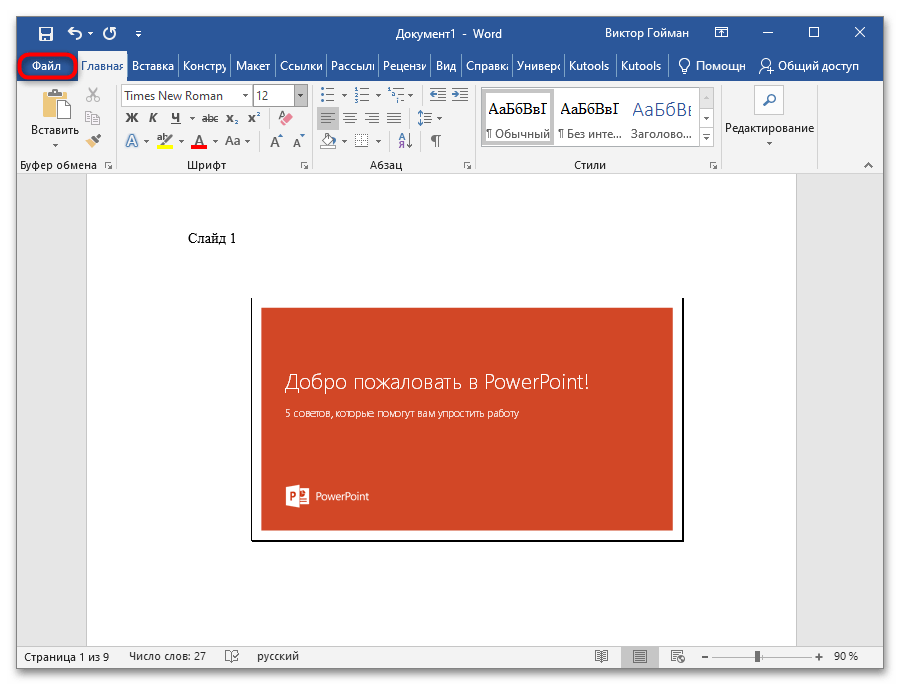Toggle strikethrough text formatting
The height and width of the screenshot is (685, 900).
[209, 118]
